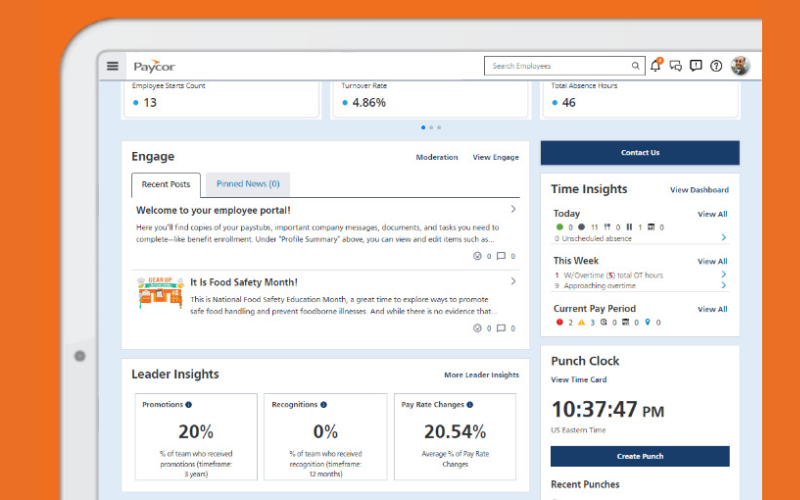Image resolution: width=800 pixels, height=500 pixels.
Task: Click '9 Approaching overtime' text
Action: [x=595, y=286]
